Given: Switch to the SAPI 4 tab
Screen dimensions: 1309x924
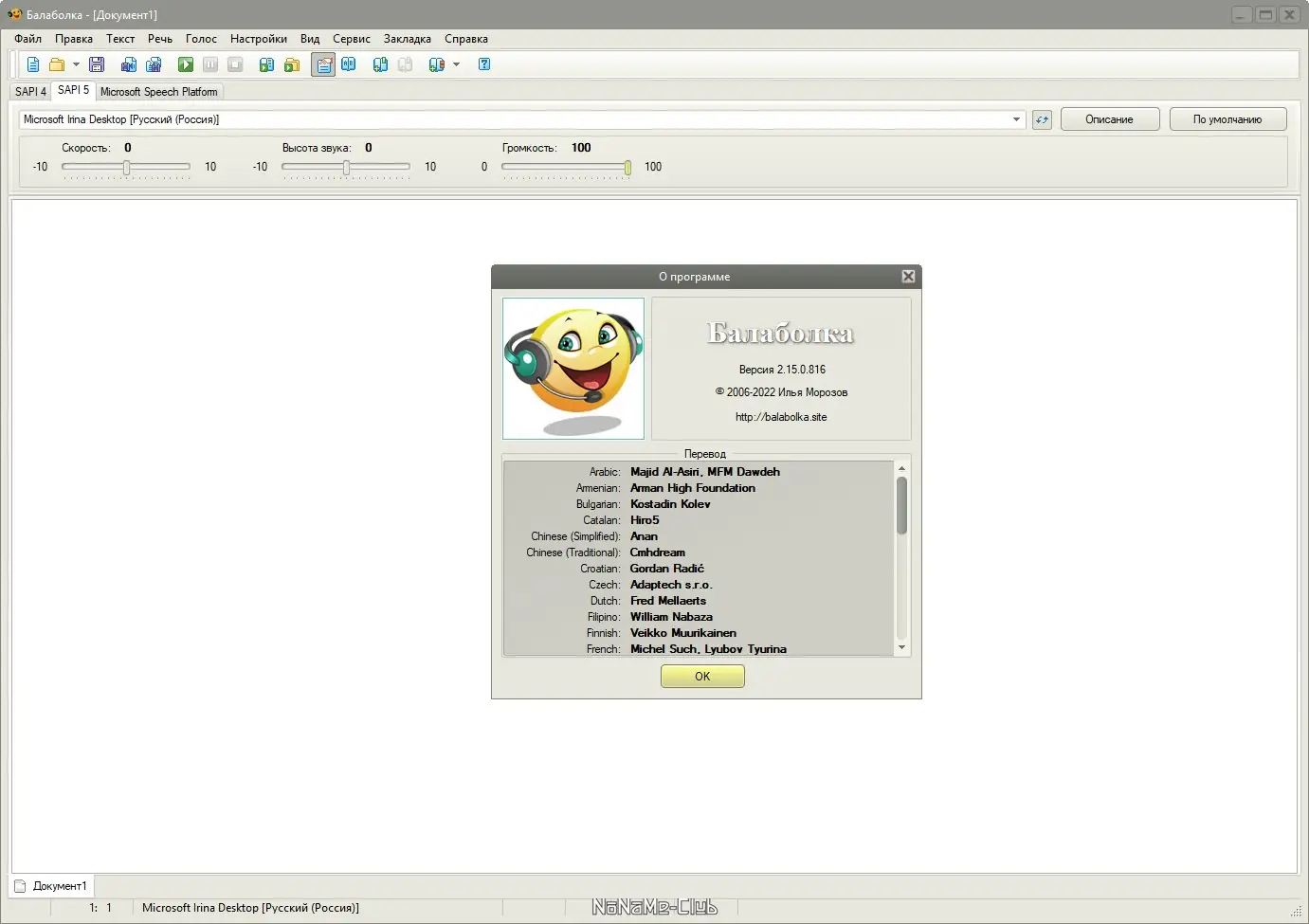Looking at the screenshot, I should tap(30, 92).
